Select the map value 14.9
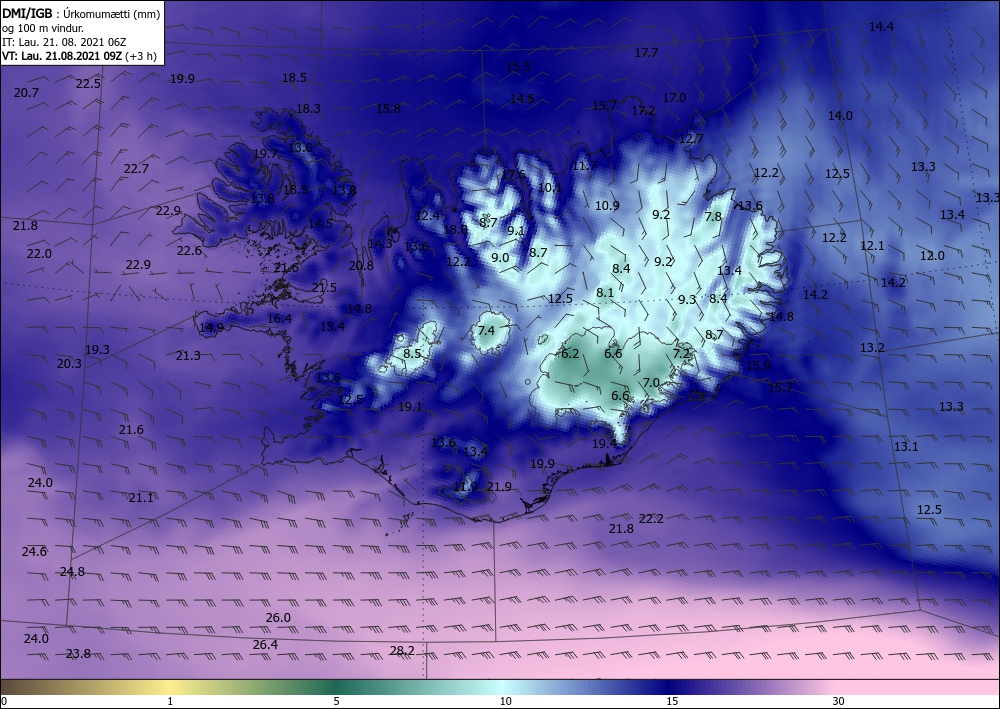This screenshot has width=1000, height=709. [x=211, y=328]
